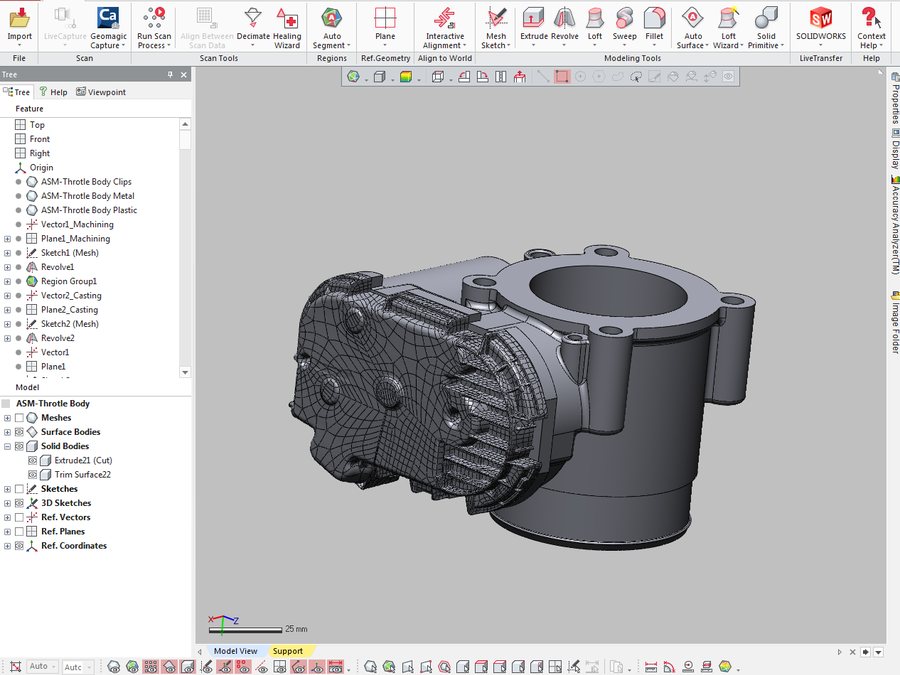Image resolution: width=900 pixels, height=675 pixels.
Task: Apply the Fillet tool
Action: point(654,25)
